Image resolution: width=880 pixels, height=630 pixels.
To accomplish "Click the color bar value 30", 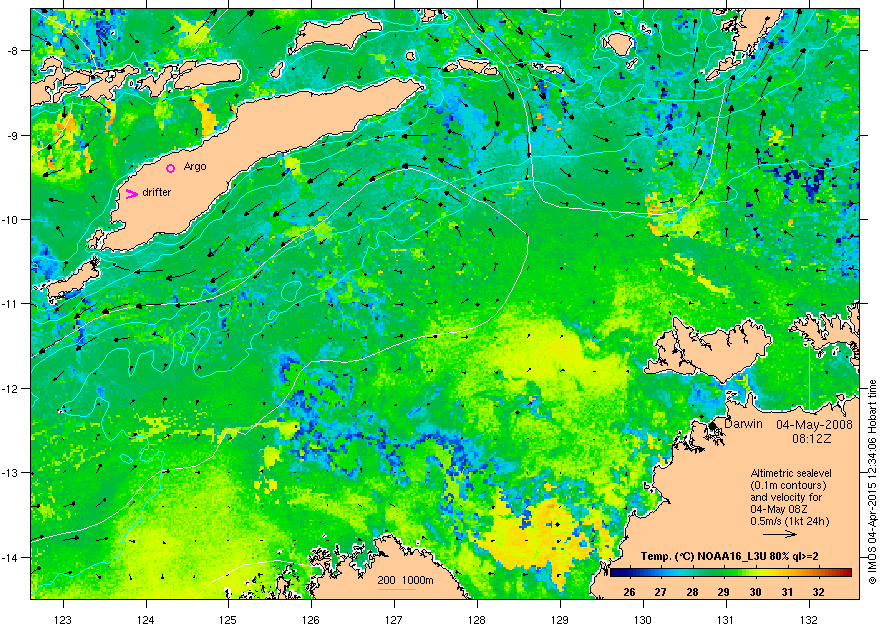I will tap(755, 592).
